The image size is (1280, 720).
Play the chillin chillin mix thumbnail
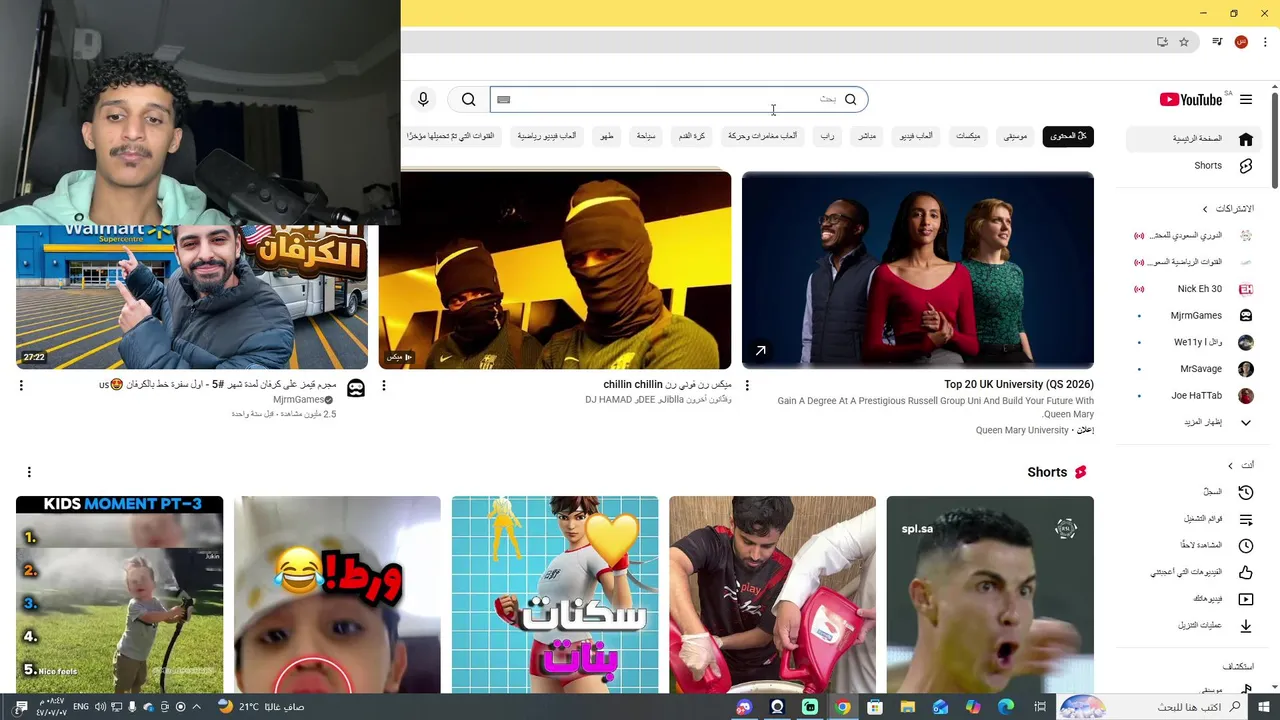[x=555, y=270]
